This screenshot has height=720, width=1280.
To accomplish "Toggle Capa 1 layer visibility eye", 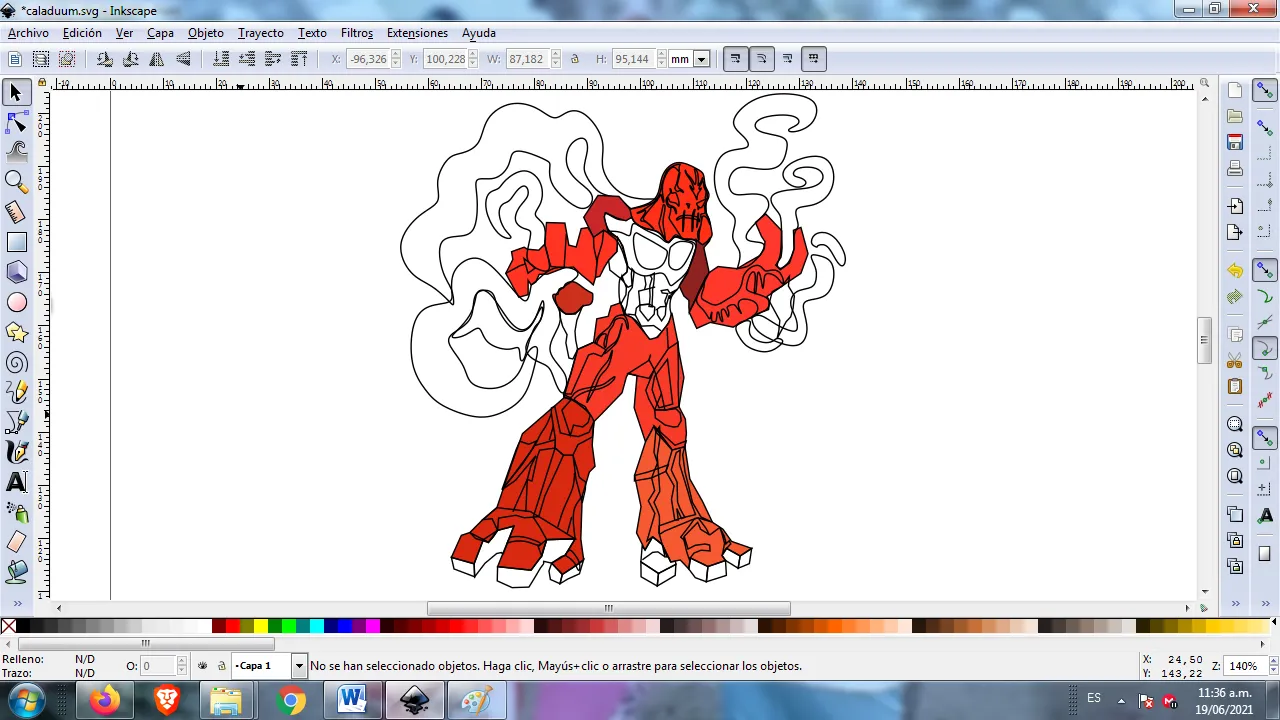I will (x=203, y=666).
